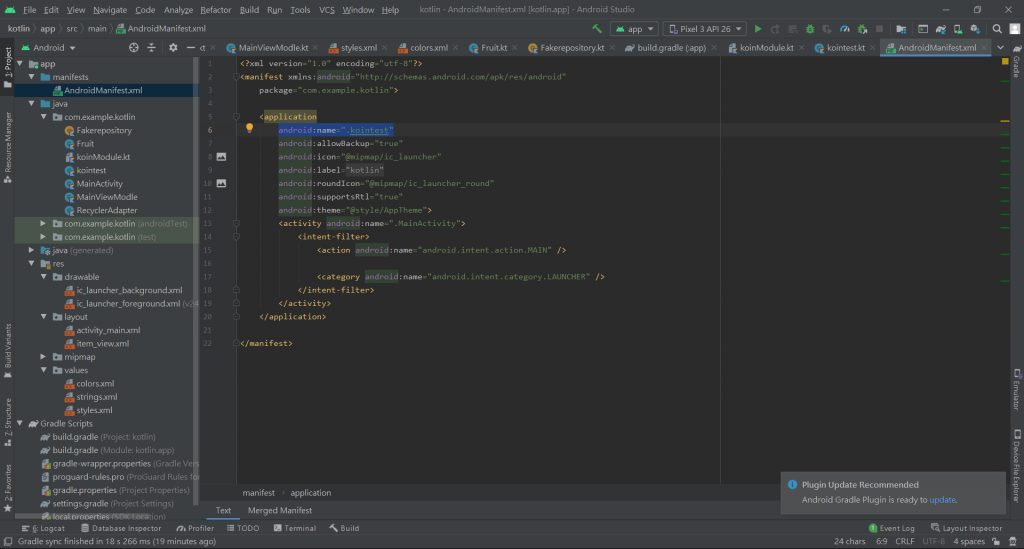This screenshot has width=1024, height=549.
Task: Open the Resource Manager side tab
Action: click(x=7, y=147)
